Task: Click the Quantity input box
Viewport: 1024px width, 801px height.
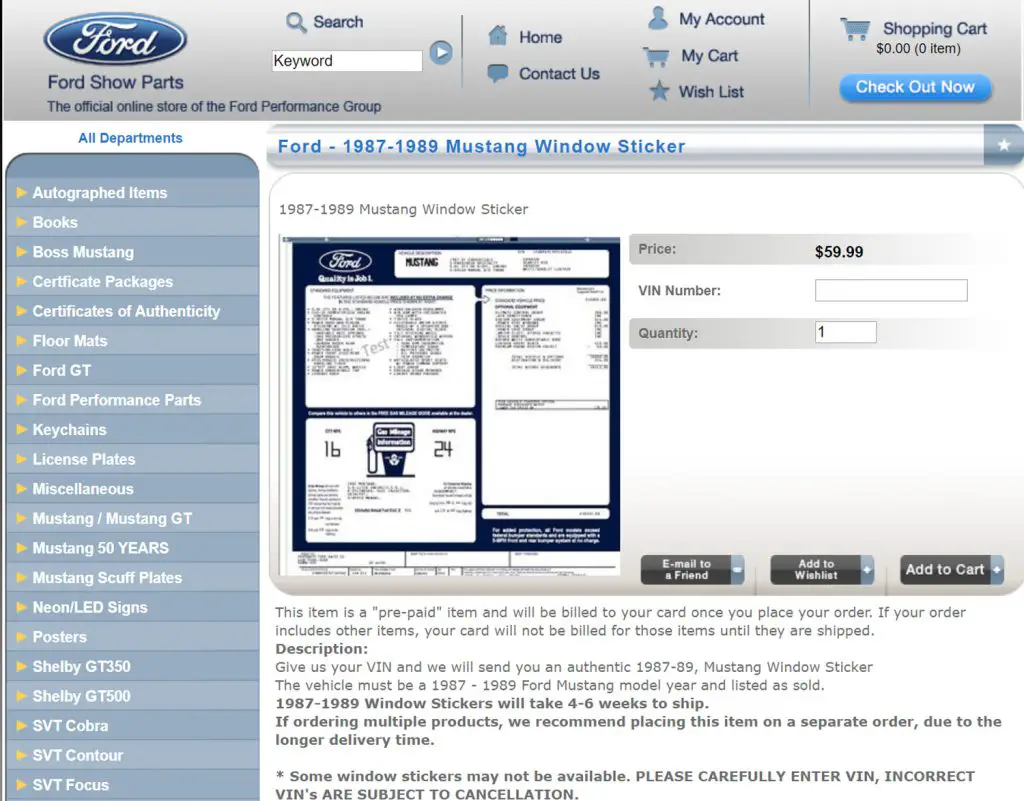Action: 846,332
